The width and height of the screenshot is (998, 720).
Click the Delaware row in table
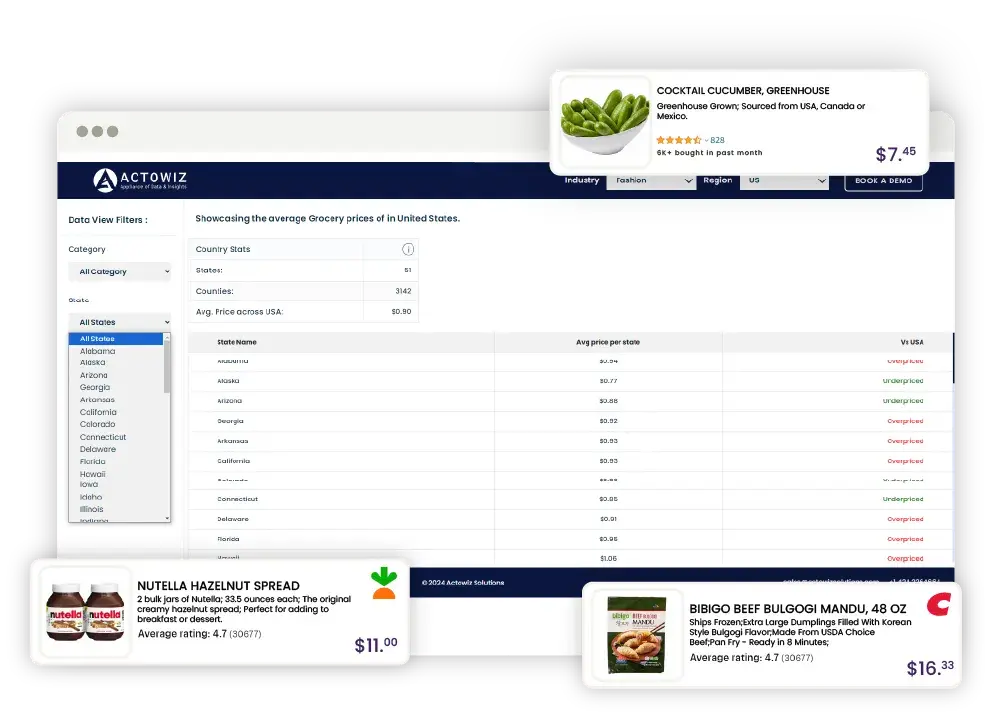[x=570, y=519]
